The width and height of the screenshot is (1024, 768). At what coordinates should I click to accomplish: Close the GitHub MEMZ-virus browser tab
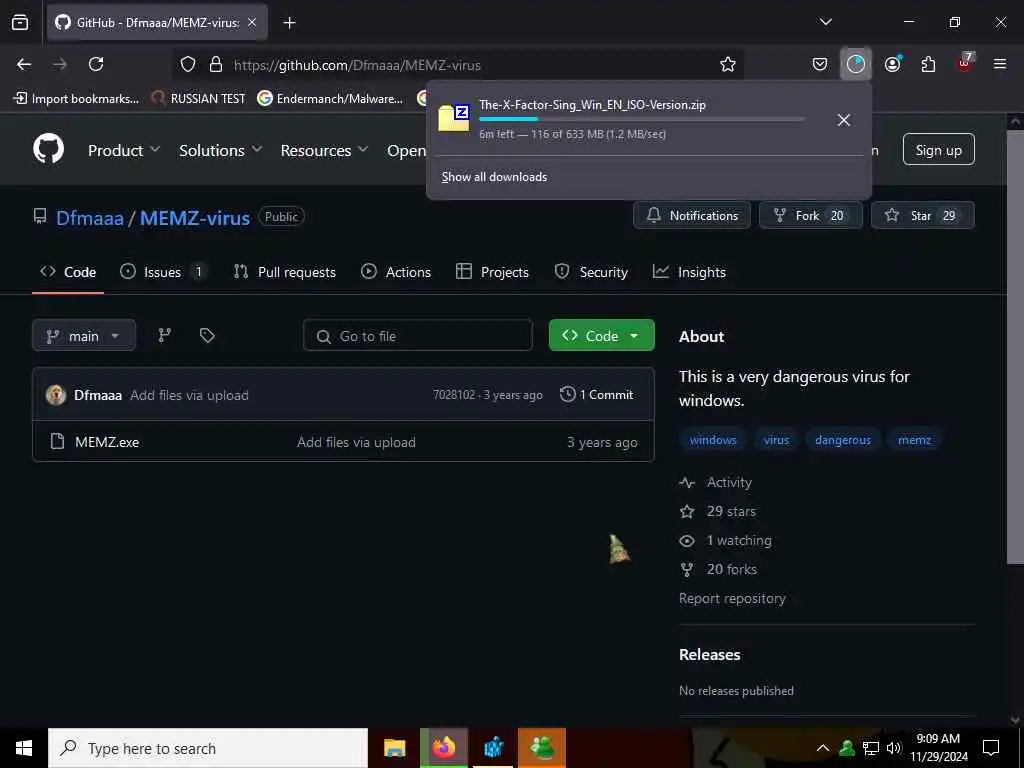(252, 22)
